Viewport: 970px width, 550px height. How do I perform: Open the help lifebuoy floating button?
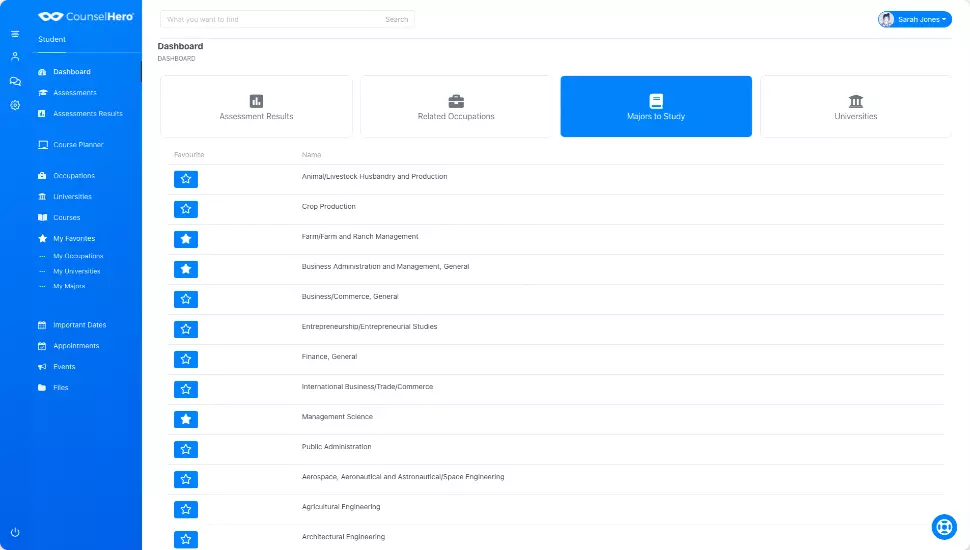943,526
